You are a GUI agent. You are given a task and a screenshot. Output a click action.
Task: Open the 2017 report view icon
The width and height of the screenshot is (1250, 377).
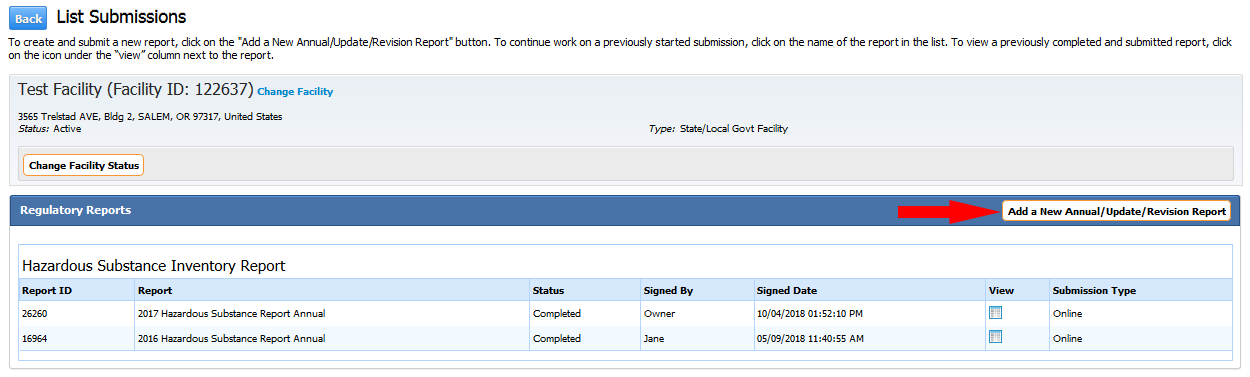point(995,313)
